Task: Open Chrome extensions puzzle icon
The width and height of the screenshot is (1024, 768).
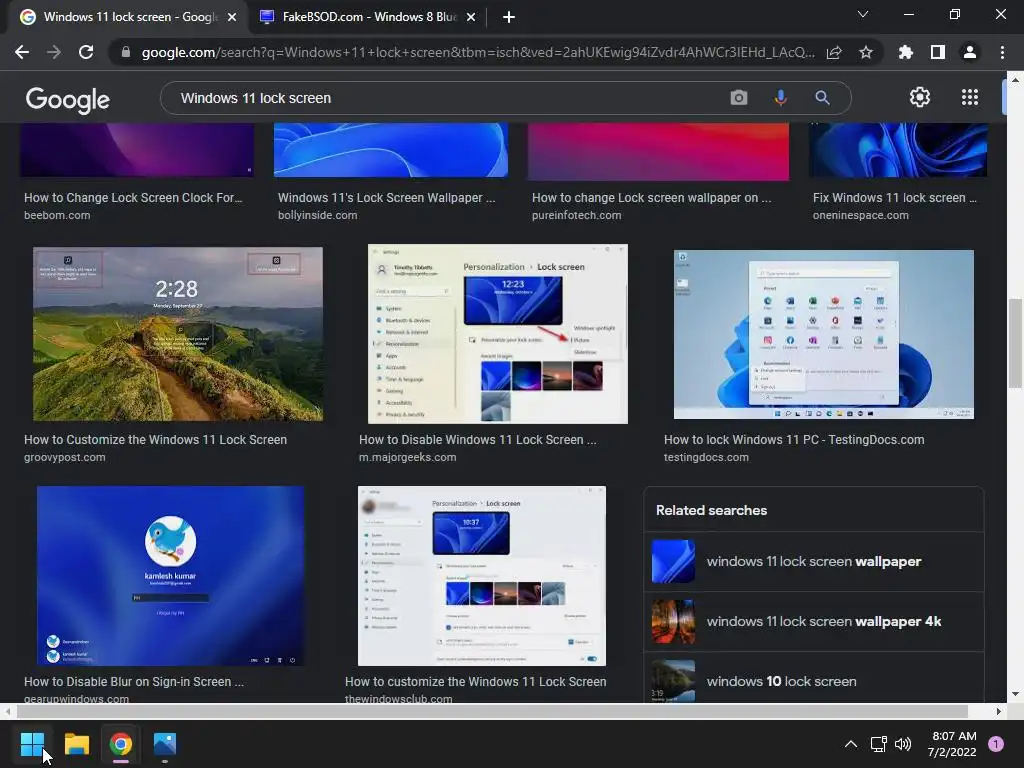Action: point(905,52)
